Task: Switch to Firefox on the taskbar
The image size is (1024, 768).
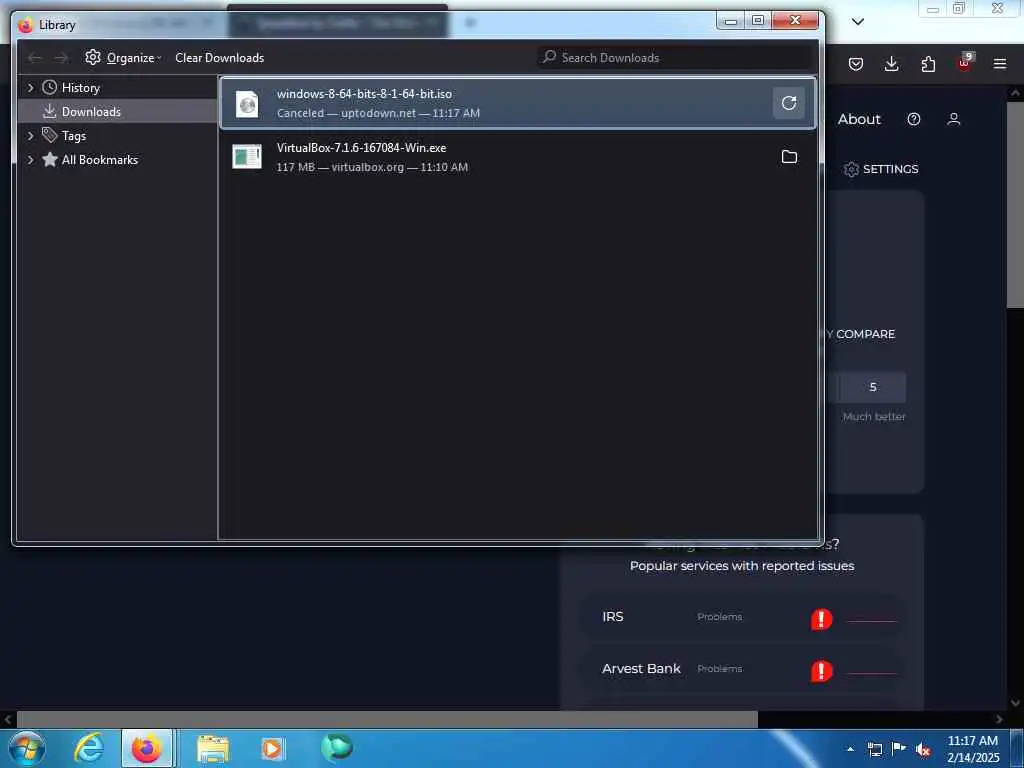Action: 146,748
